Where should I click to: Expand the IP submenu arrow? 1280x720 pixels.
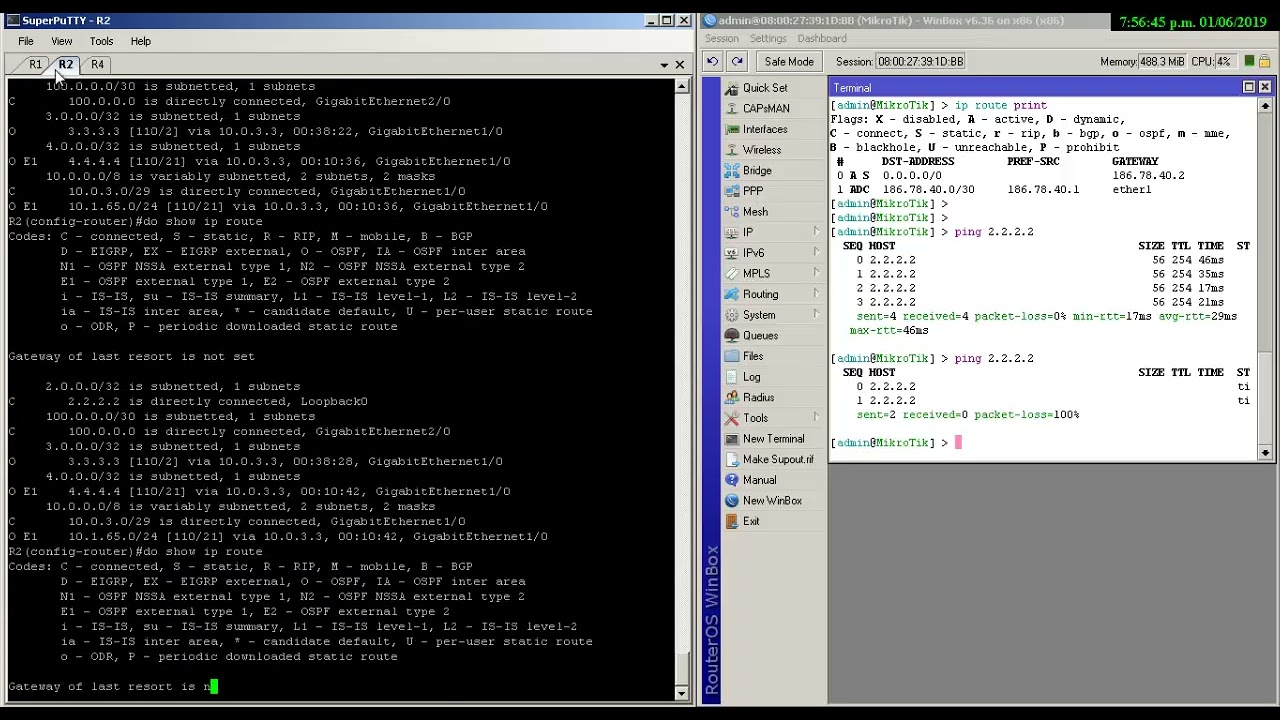pos(816,233)
